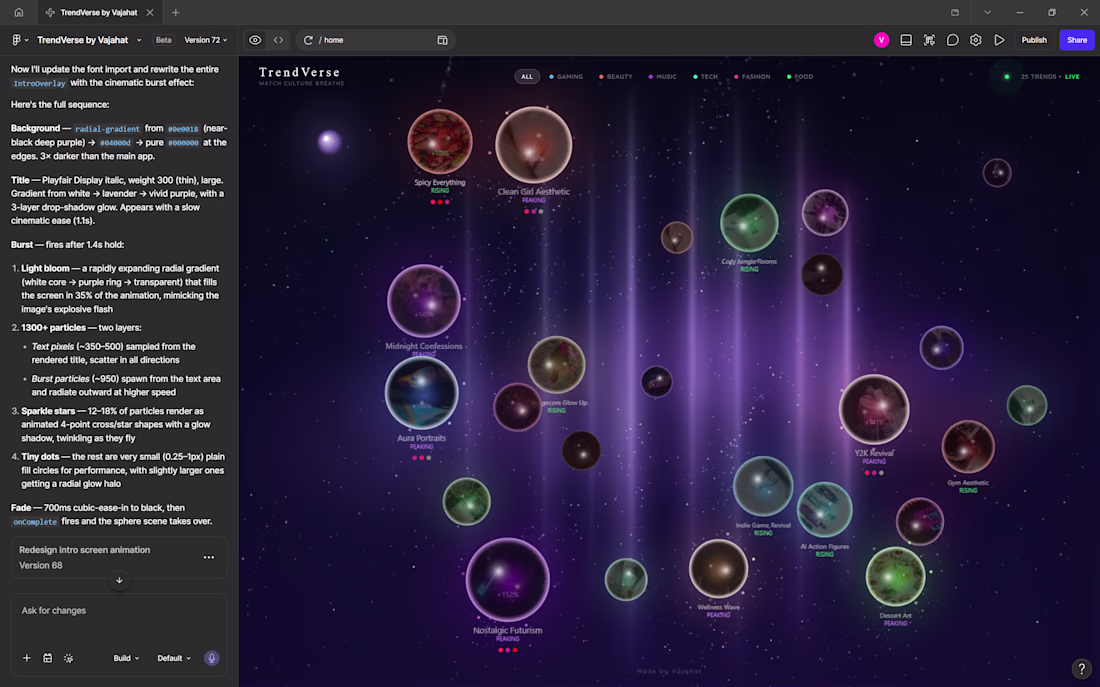This screenshot has height=687, width=1100.
Task: Click the Share button
Action: 1076,40
